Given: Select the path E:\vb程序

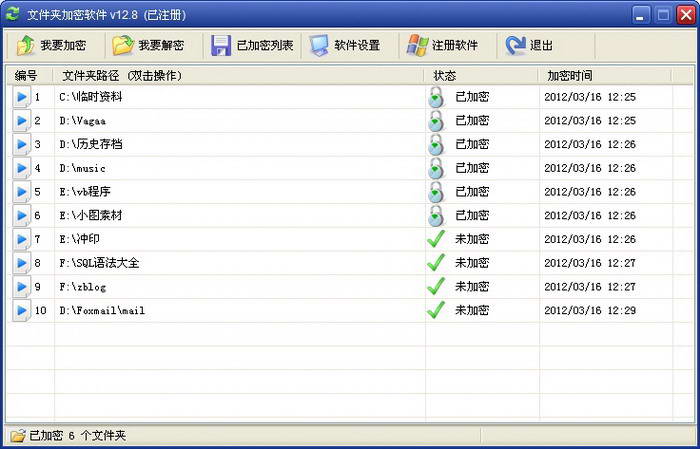Looking at the screenshot, I should (x=85, y=191).
